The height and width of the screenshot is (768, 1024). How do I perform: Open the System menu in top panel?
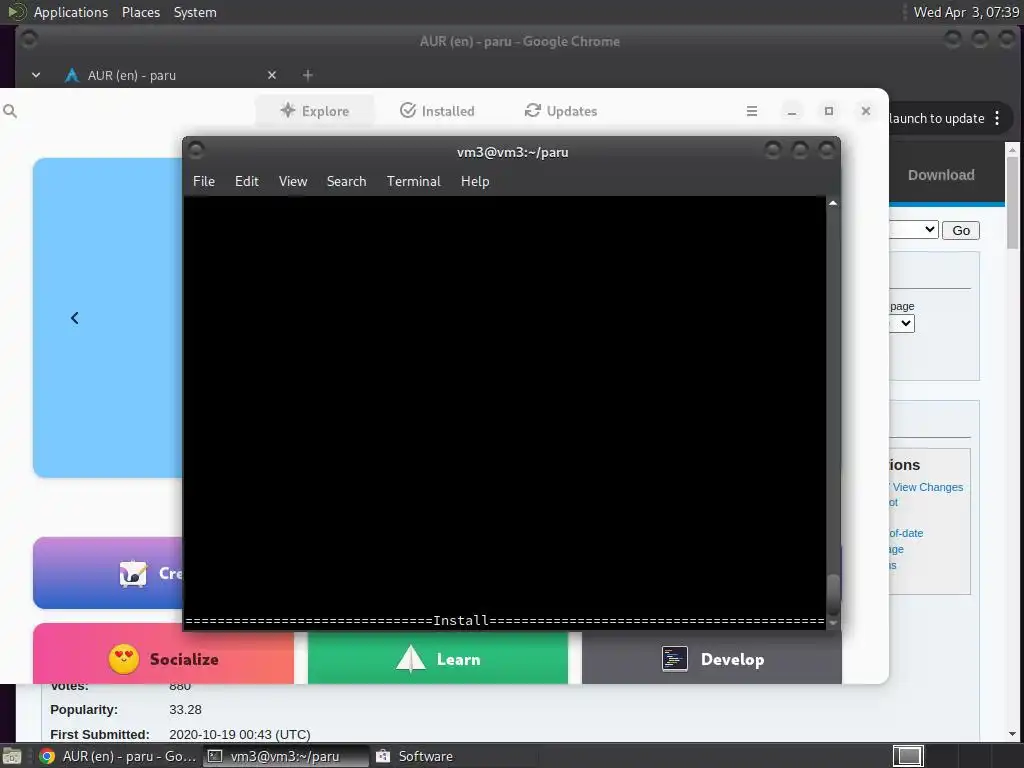click(x=195, y=12)
